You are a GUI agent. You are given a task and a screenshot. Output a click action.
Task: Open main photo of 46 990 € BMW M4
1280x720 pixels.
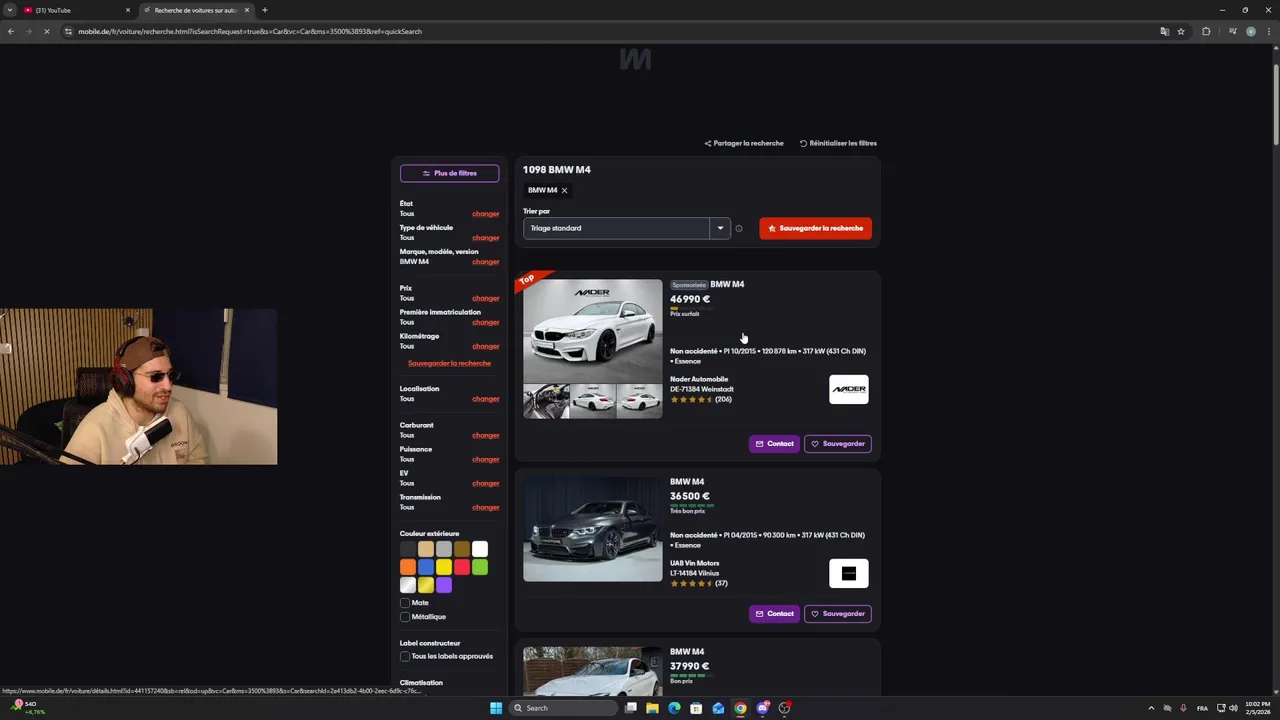[592, 331]
